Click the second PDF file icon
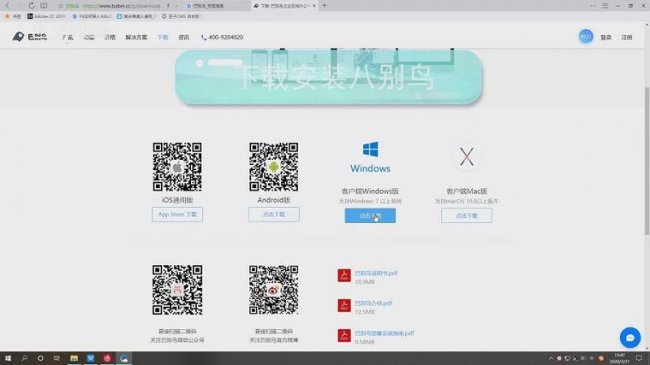This screenshot has width=650, height=365. (x=344, y=305)
